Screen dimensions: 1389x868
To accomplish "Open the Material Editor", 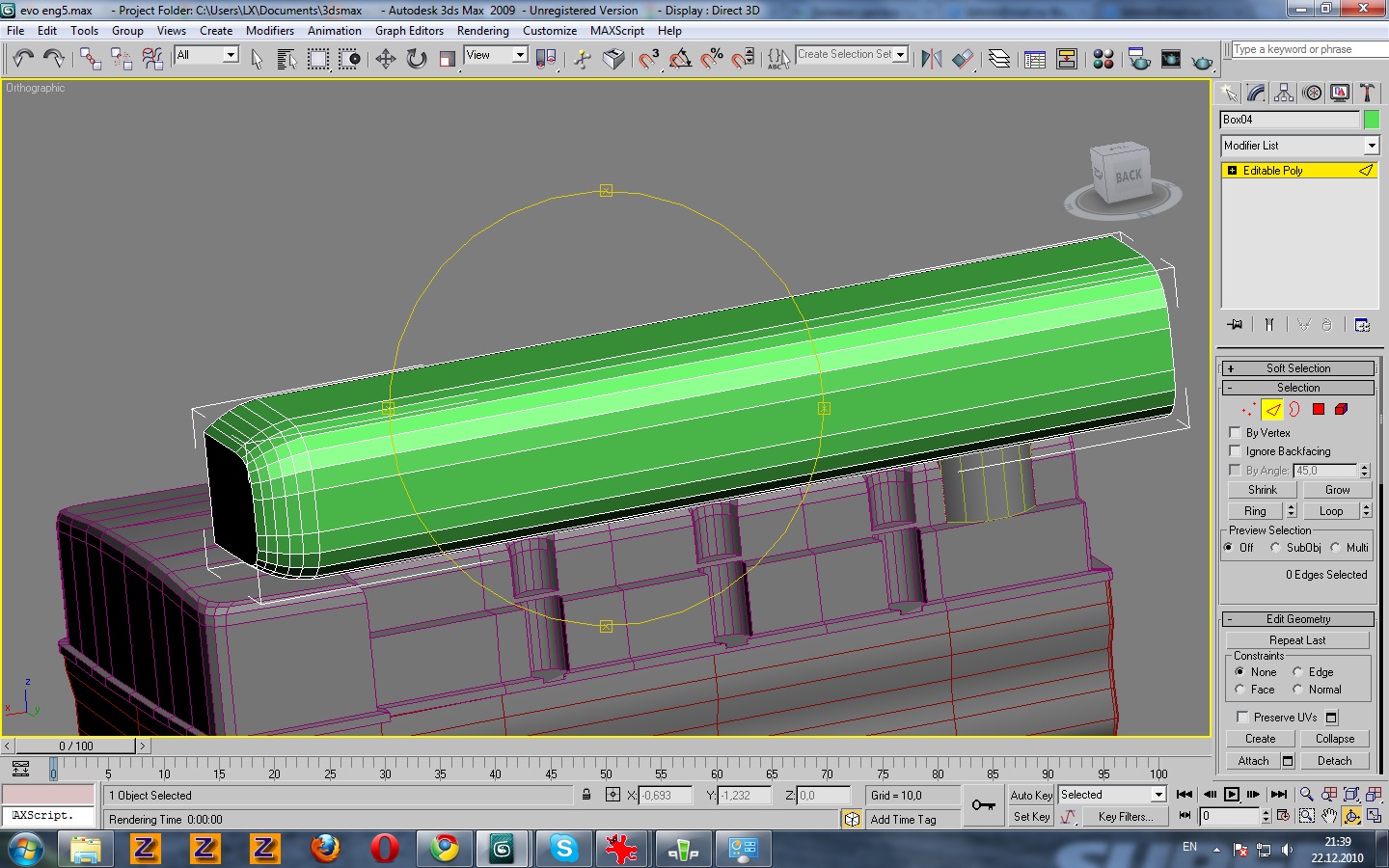I will [1103, 60].
